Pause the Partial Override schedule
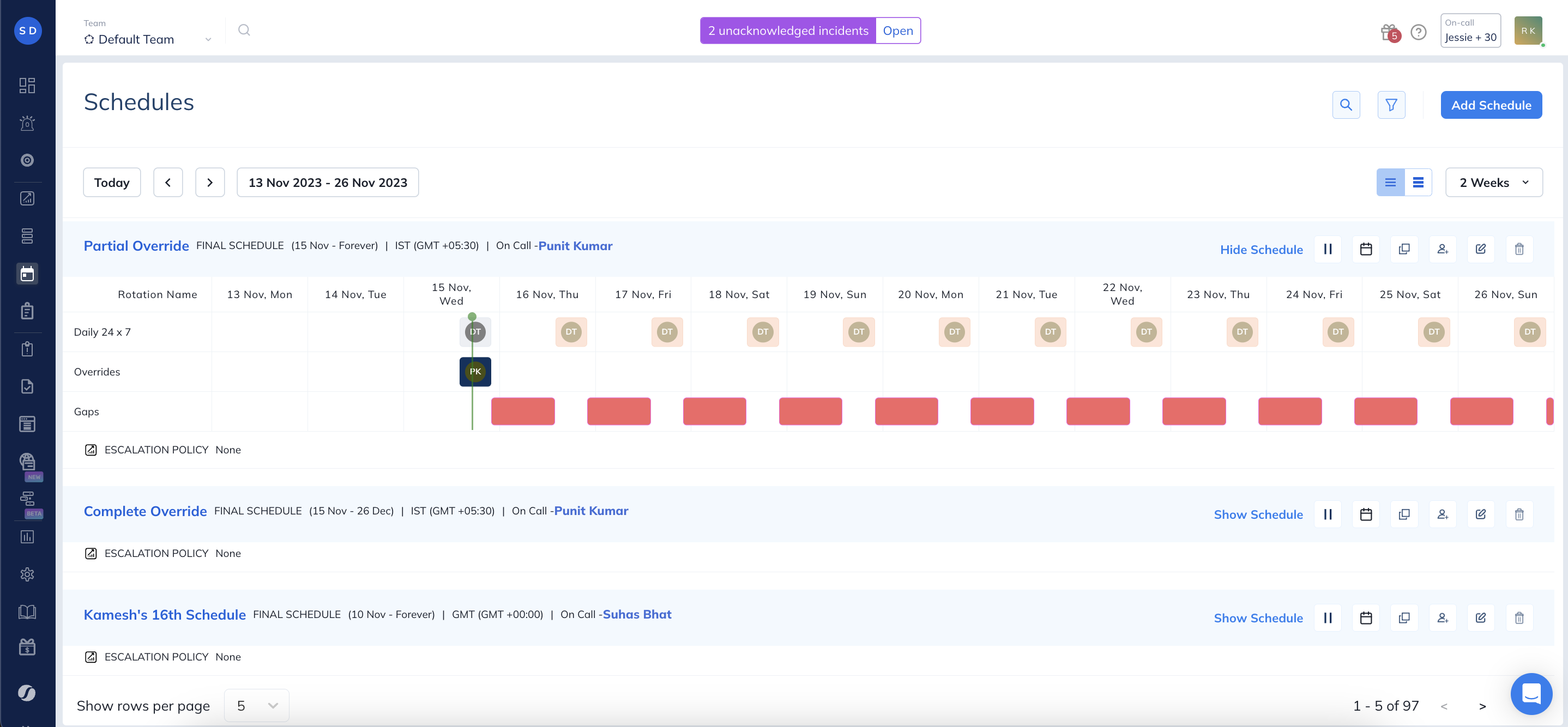This screenshot has height=727, width=1568. click(1328, 249)
